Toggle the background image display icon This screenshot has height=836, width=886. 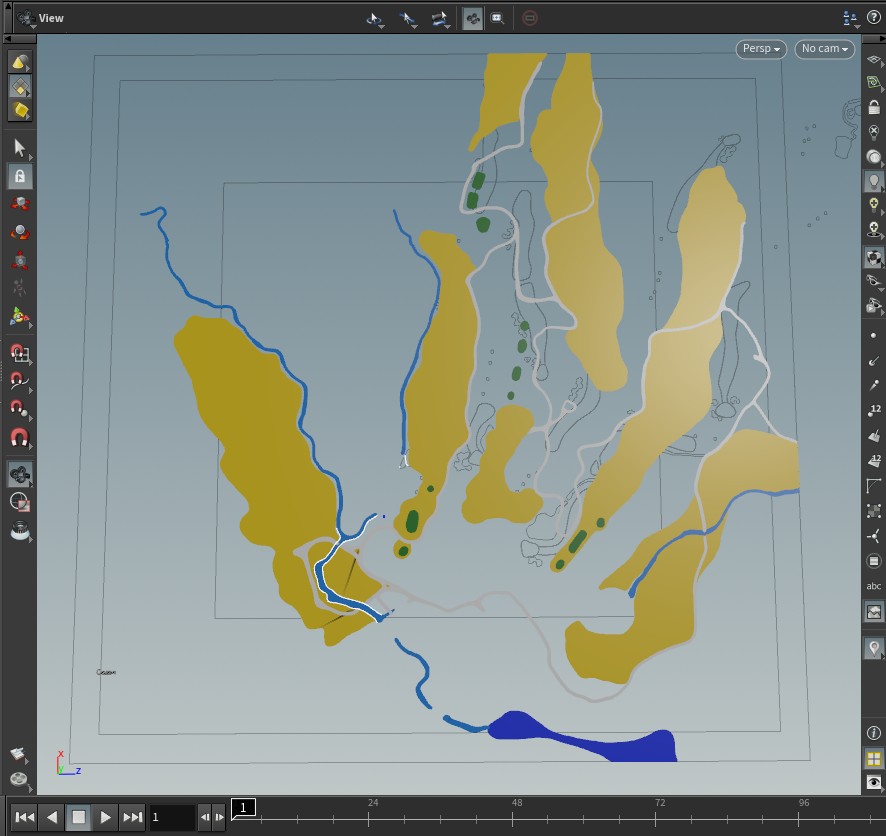coord(874,612)
